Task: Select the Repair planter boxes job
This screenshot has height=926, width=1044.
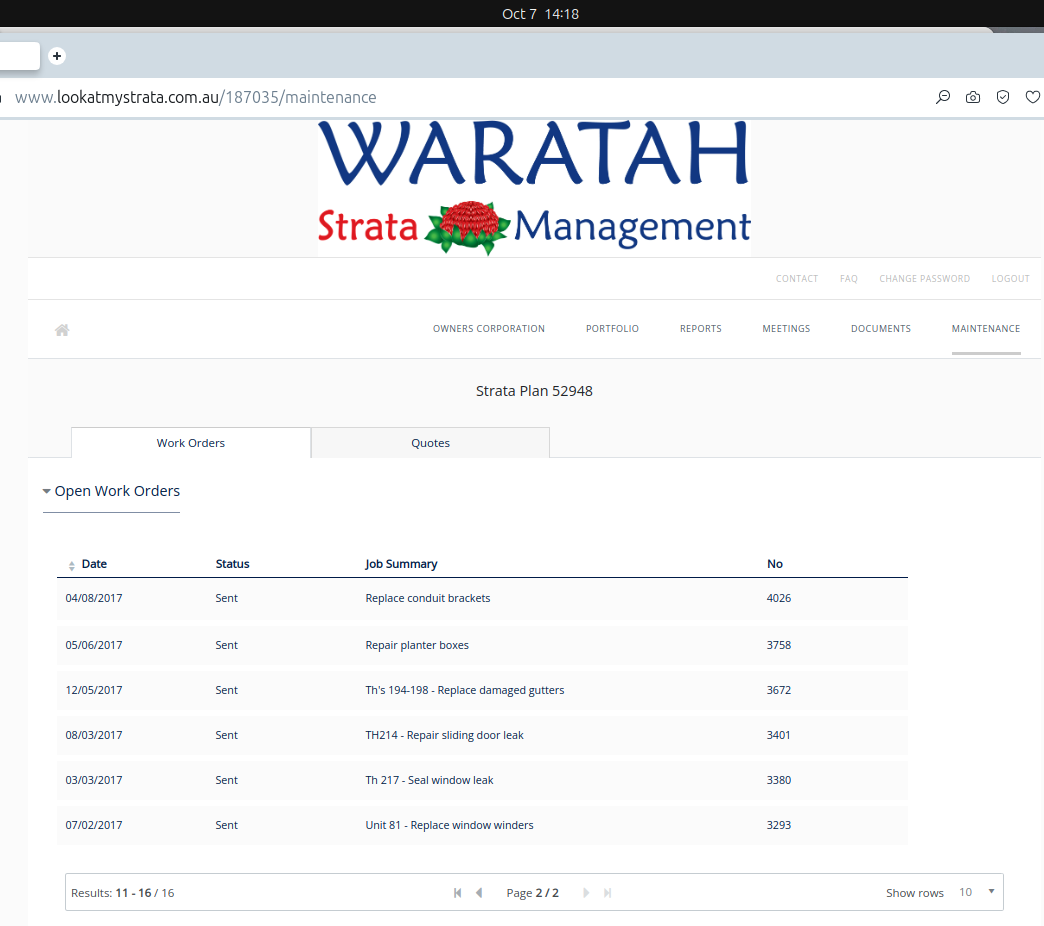Action: 417,645
